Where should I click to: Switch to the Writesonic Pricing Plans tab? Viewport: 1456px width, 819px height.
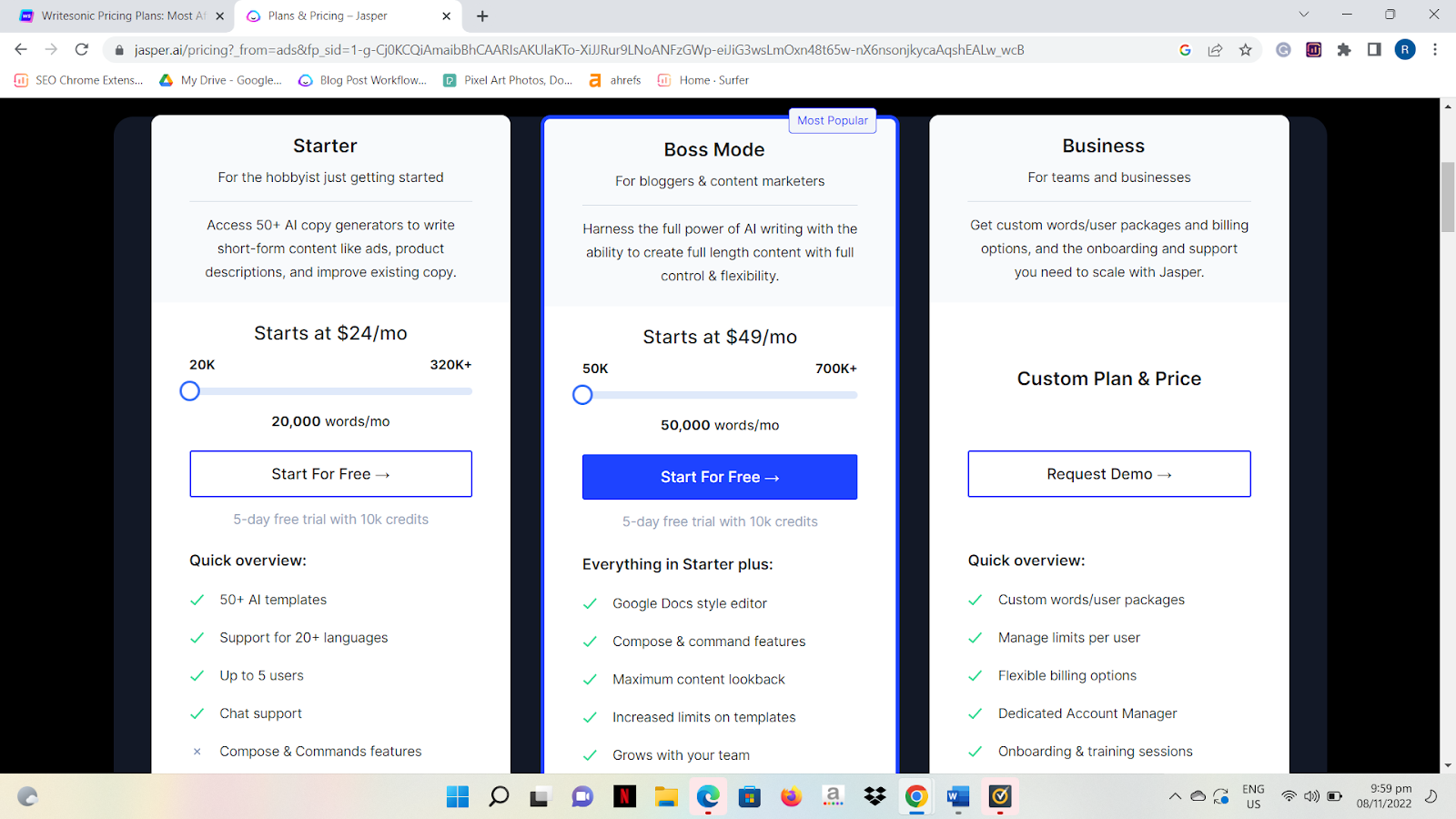tap(121, 15)
